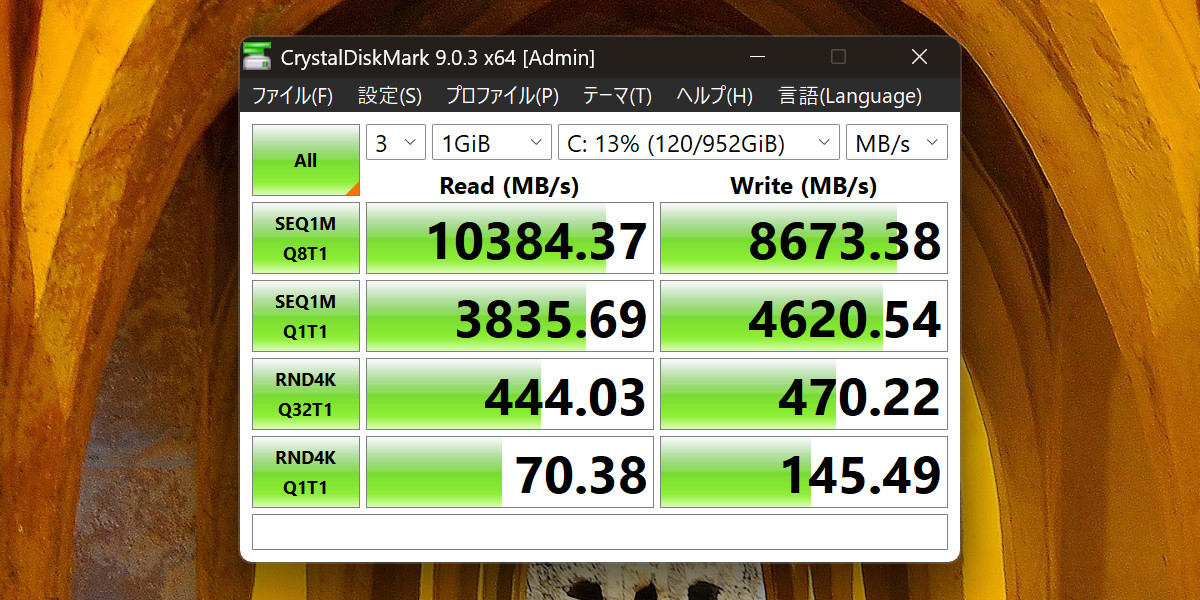Open the ヘルプ(H) menu
This screenshot has width=1200, height=600.
714,96
